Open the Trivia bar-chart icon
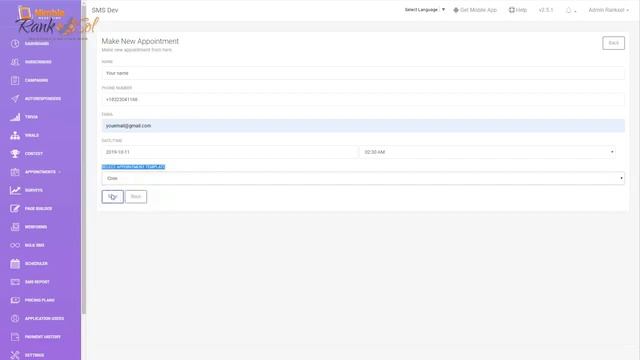The height and width of the screenshot is (360, 640). coord(15,117)
